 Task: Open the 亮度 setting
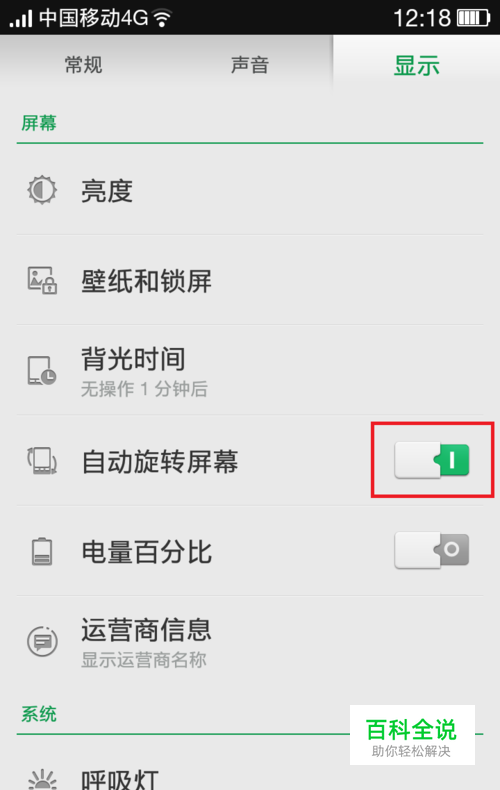click(250, 190)
